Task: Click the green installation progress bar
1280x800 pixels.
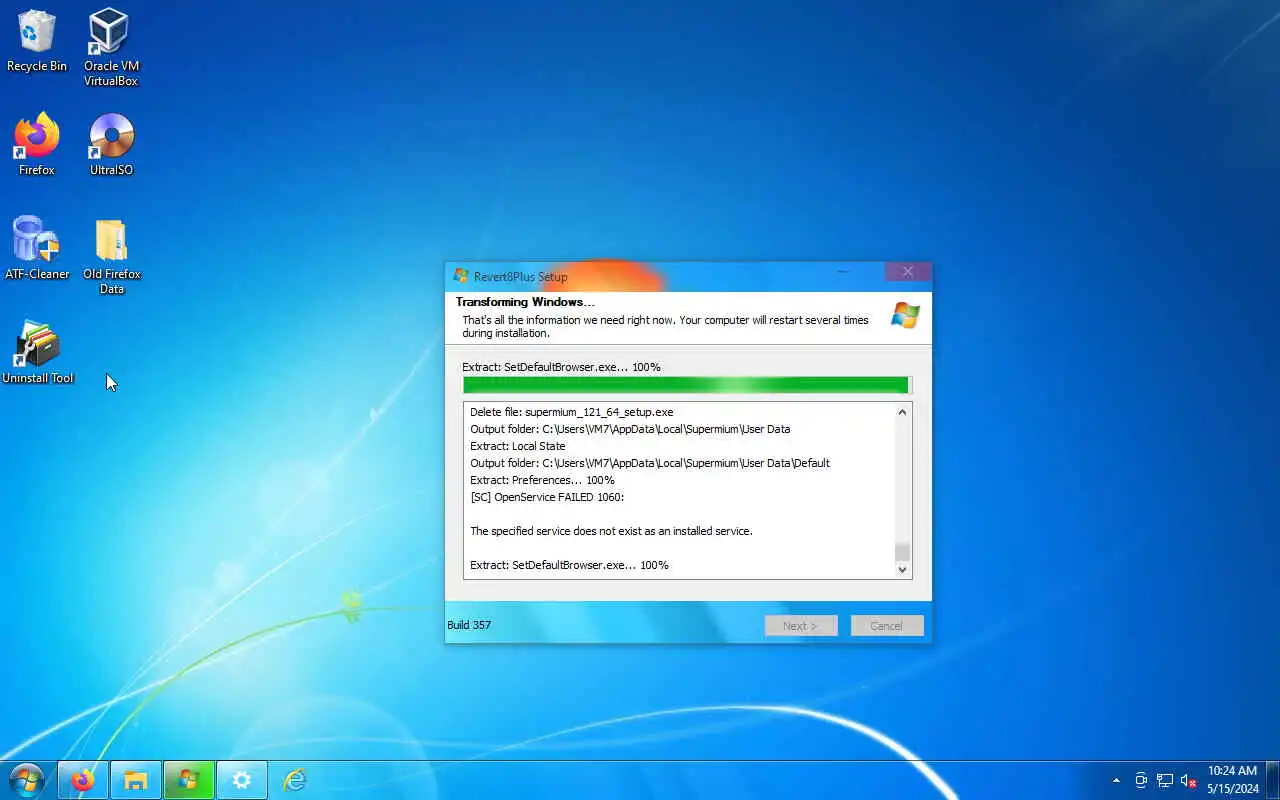Action: click(687, 385)
